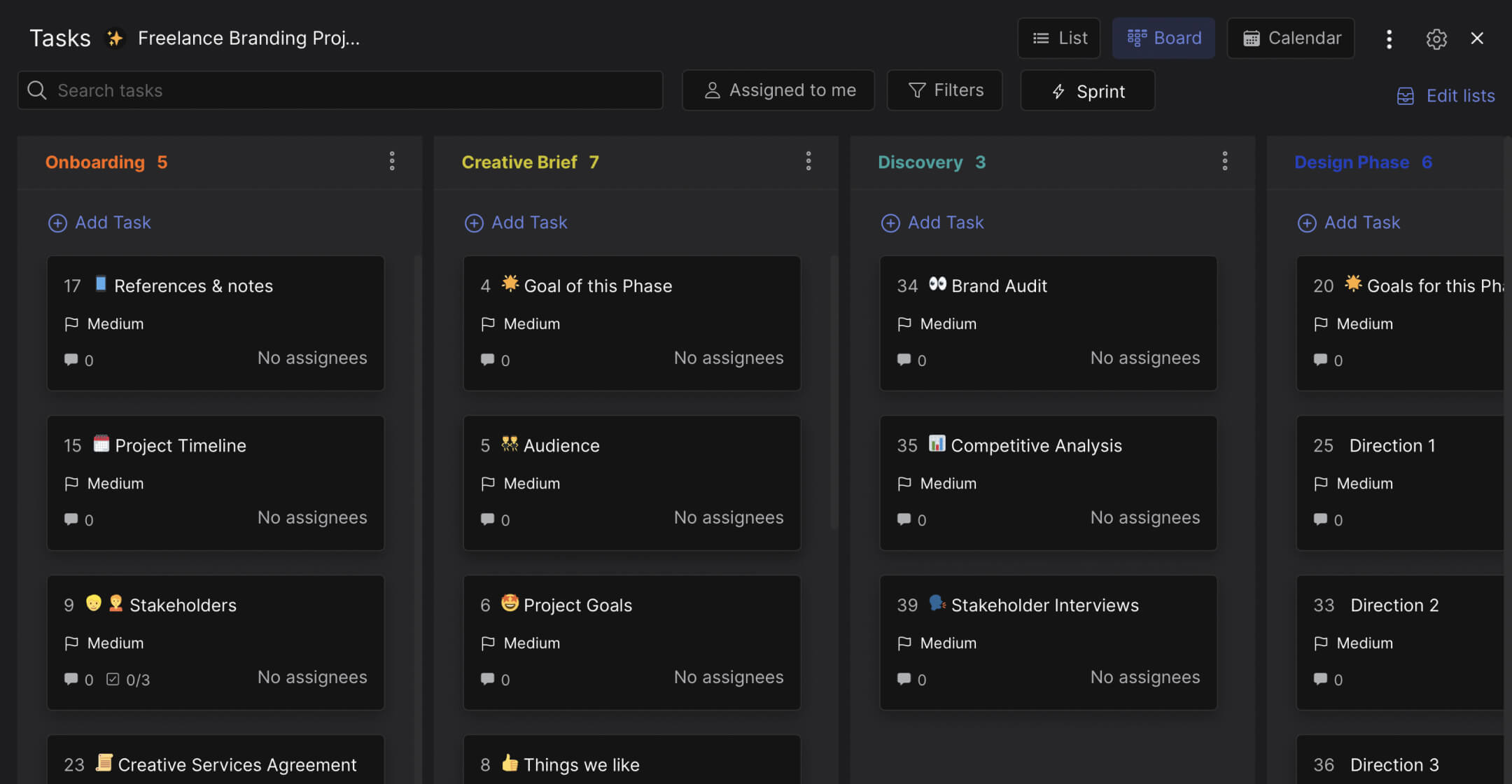Open the Onboarding column options menu
This screenshot has height=784, width=1512.
pyautogui.click(x=392, y=161)
